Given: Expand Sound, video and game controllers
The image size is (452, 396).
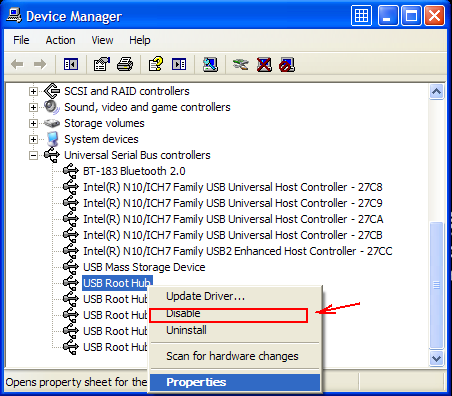Looking at the screenshot, I should point(33,107).
